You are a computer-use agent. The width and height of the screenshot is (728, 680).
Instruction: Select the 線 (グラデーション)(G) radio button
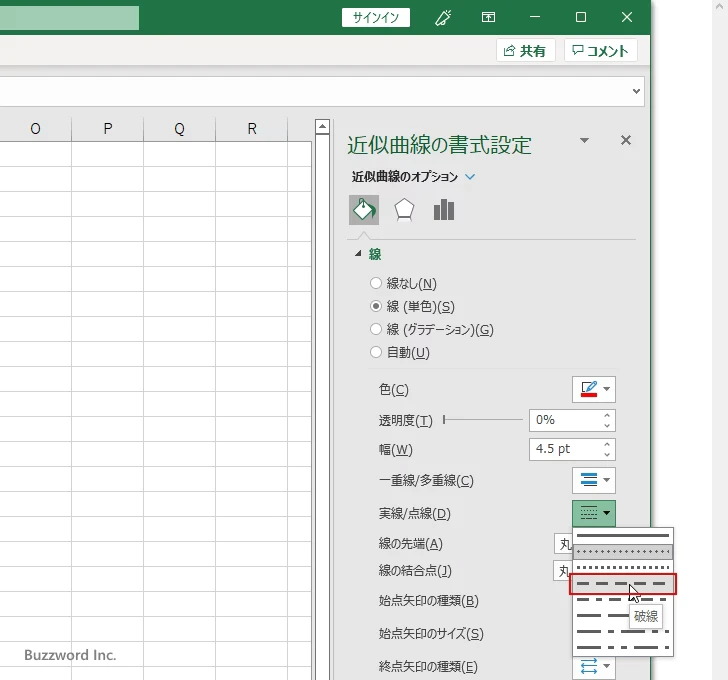[376, 329]
